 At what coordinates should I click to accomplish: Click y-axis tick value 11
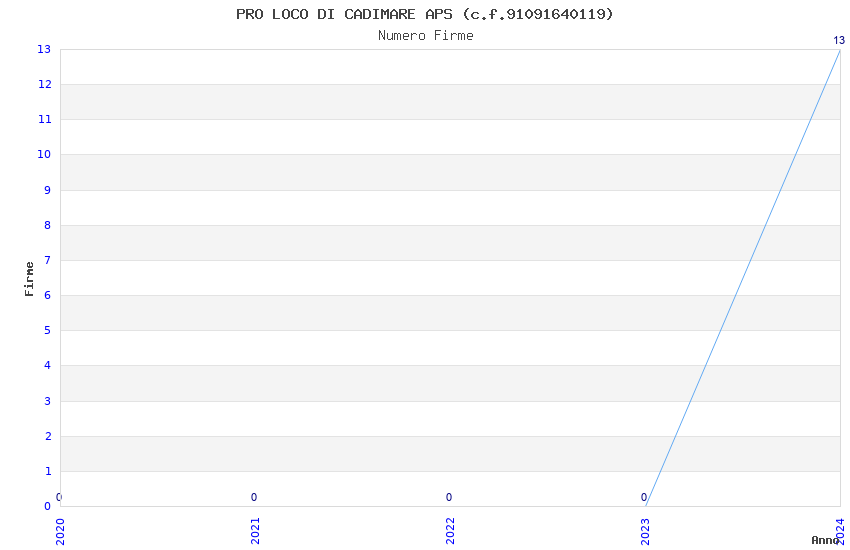pyautogui.click(x=44, y=119)
